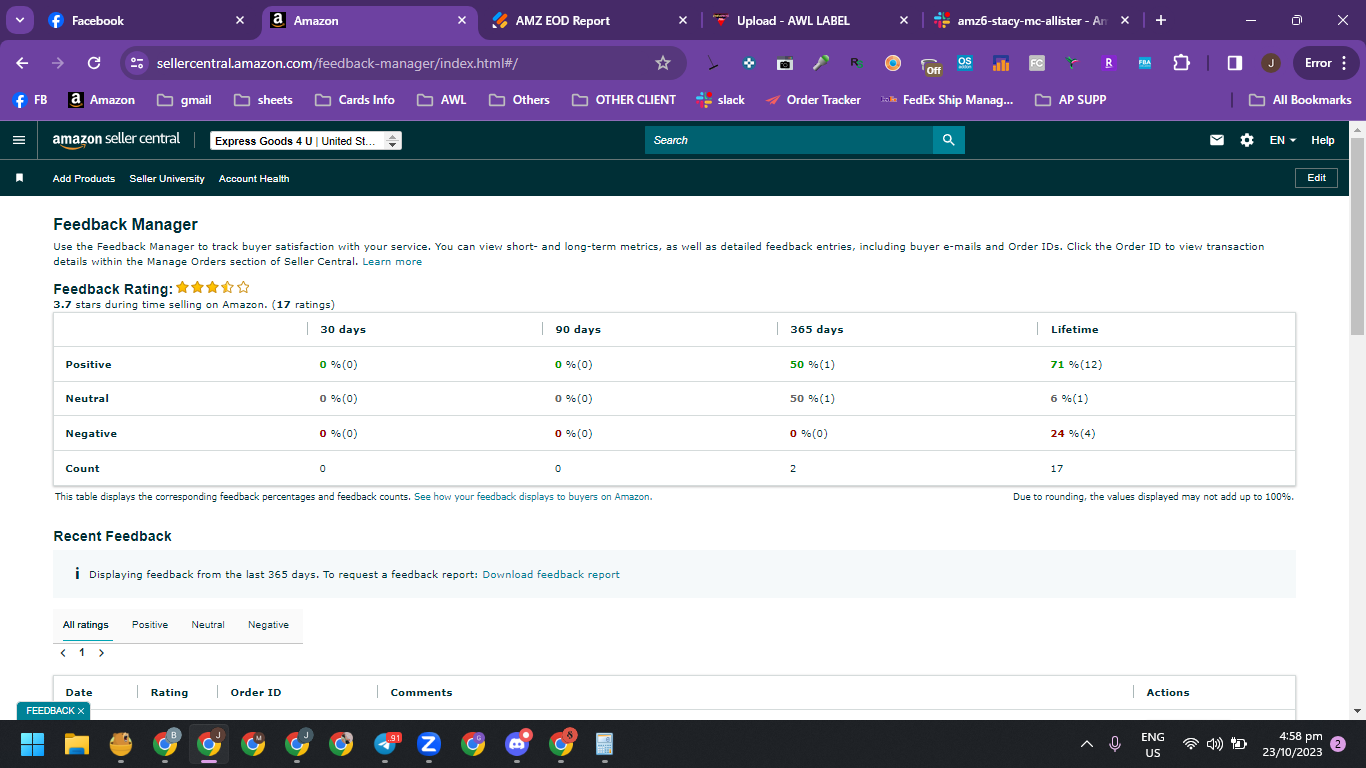This screenshot has height=768, width=1366.
Task: Click the Edit button
Action: pos(1317,178)
